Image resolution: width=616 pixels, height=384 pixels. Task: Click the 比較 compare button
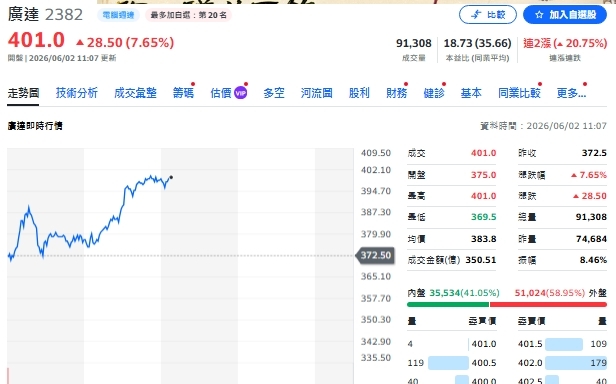(x=488, y=15)
